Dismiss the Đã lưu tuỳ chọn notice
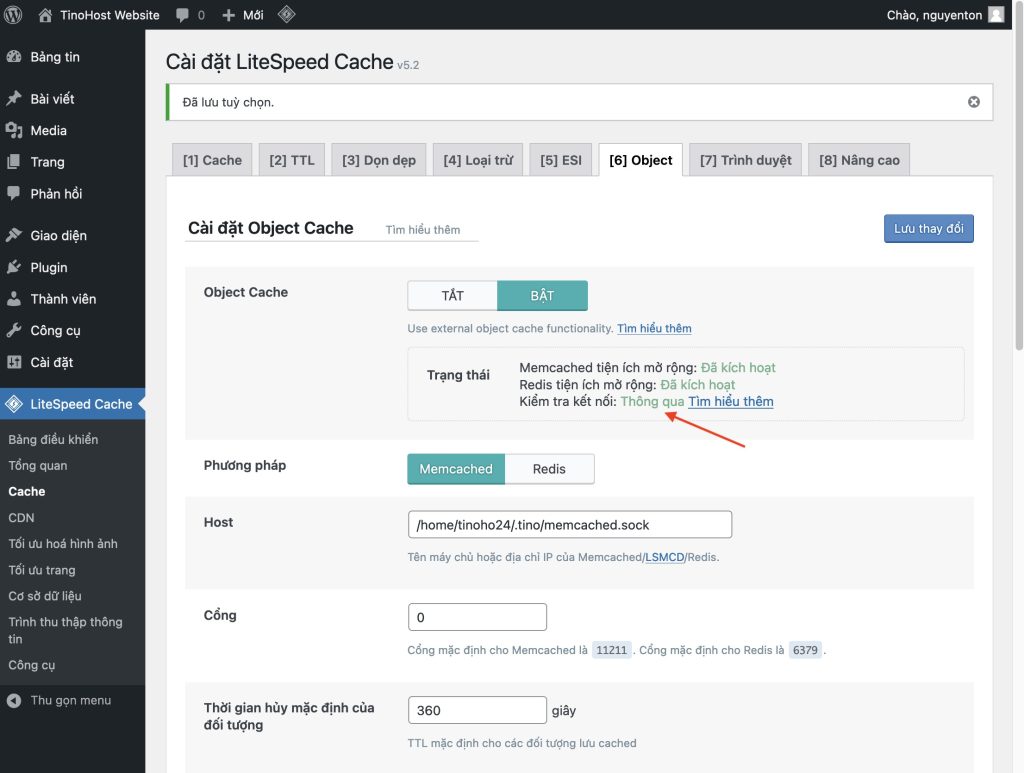Viewport: 1024px width, 773px height. [974, 102]
